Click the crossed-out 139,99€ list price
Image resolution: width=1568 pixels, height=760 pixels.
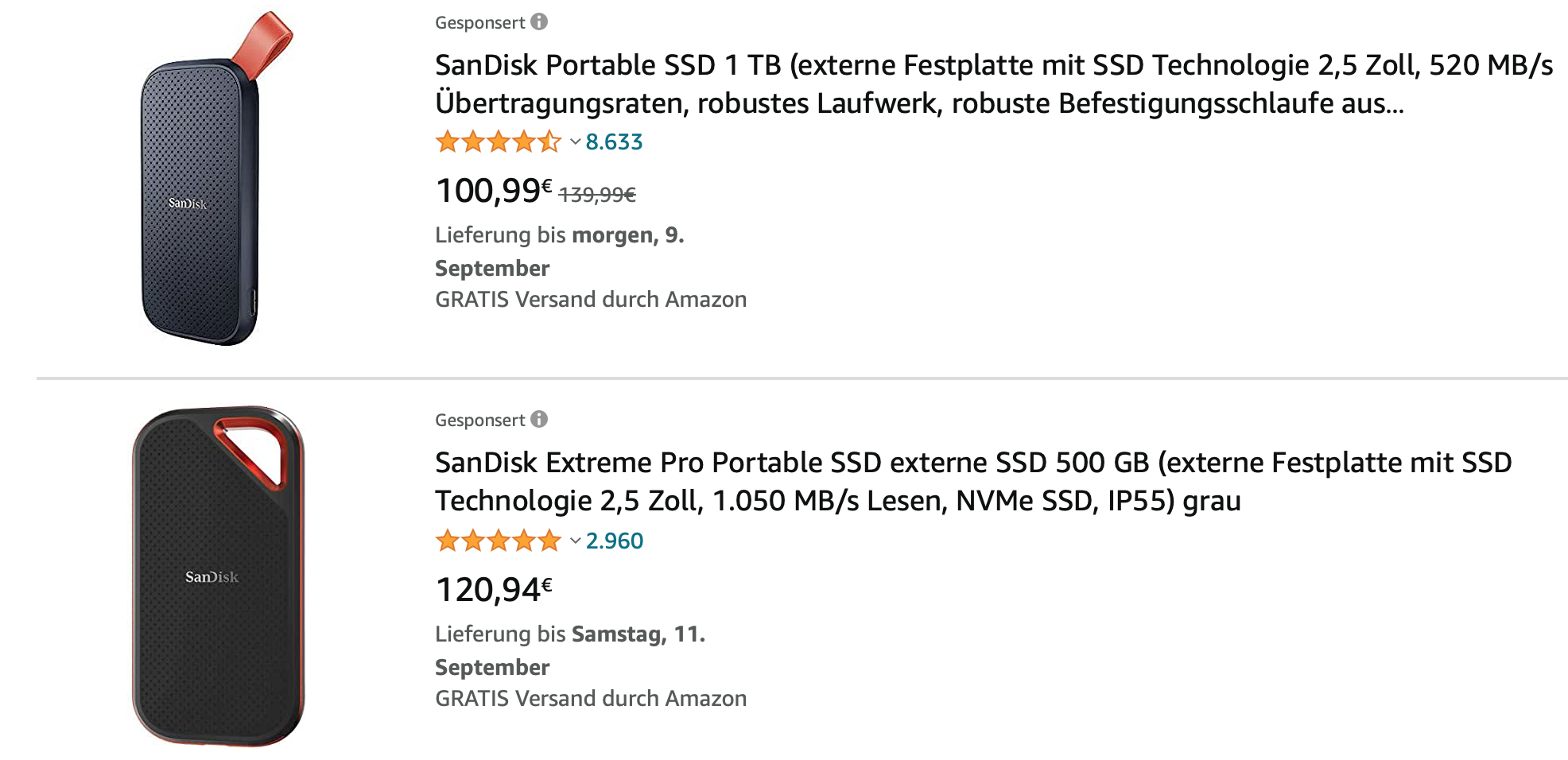(597, 195)
